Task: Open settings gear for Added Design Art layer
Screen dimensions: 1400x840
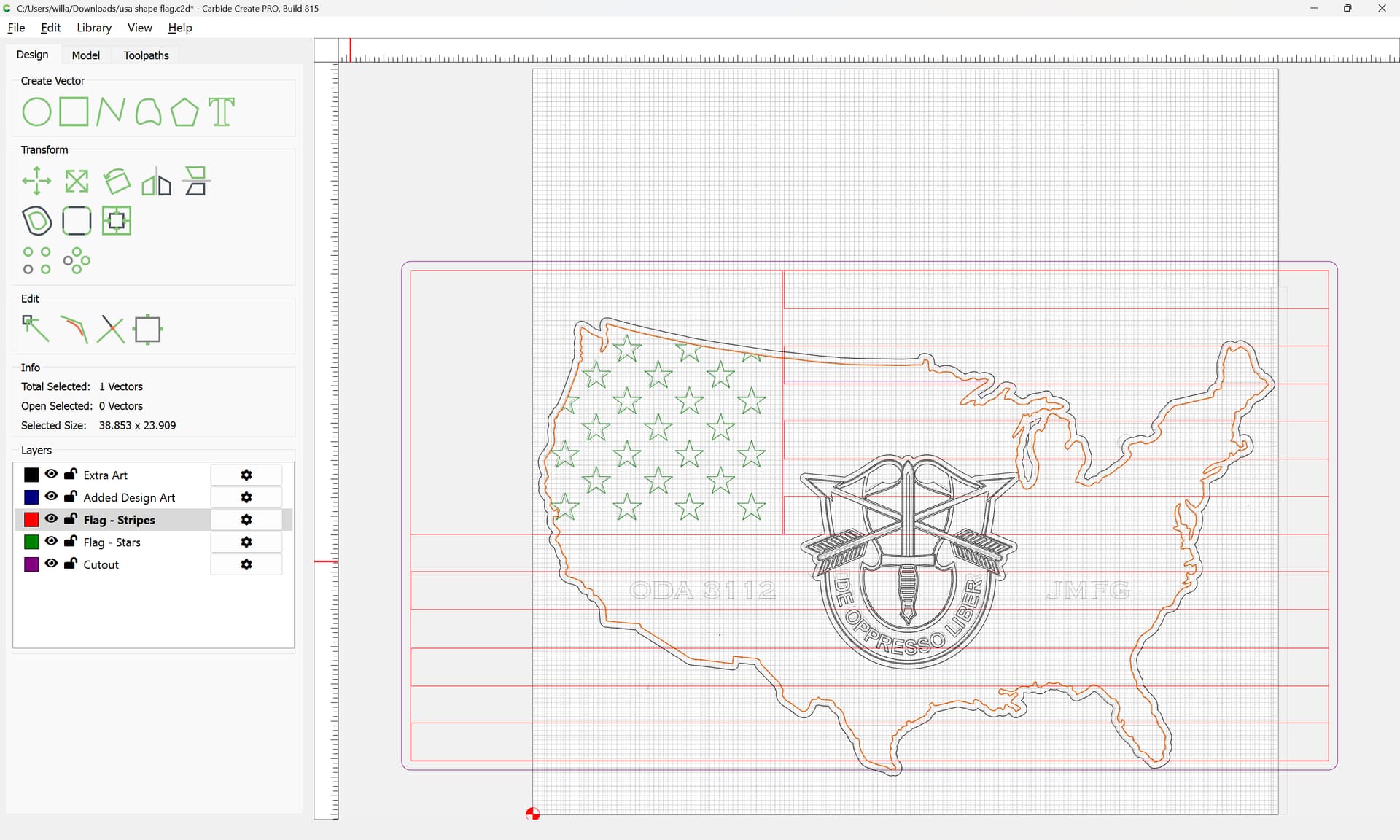Action: [246, 497]
